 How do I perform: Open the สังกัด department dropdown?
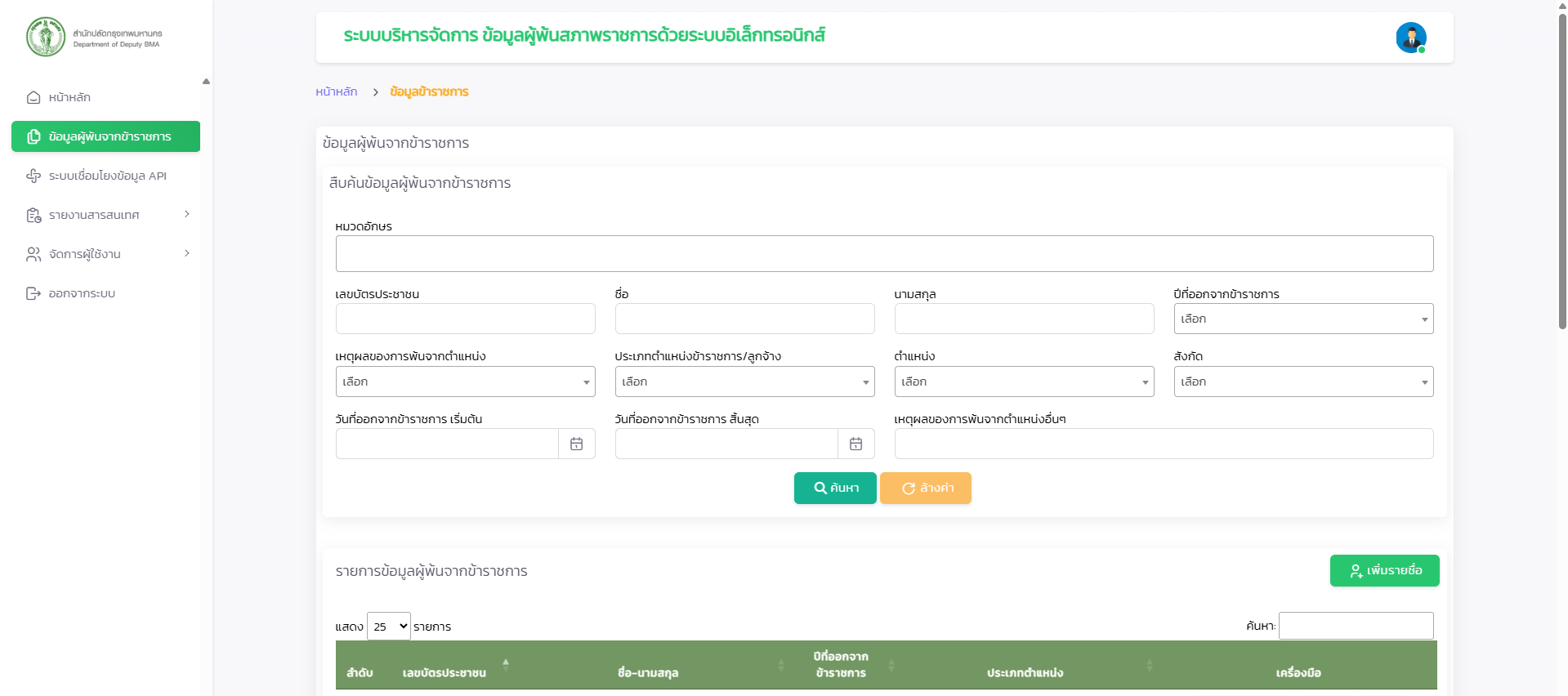click(1303, 381)
